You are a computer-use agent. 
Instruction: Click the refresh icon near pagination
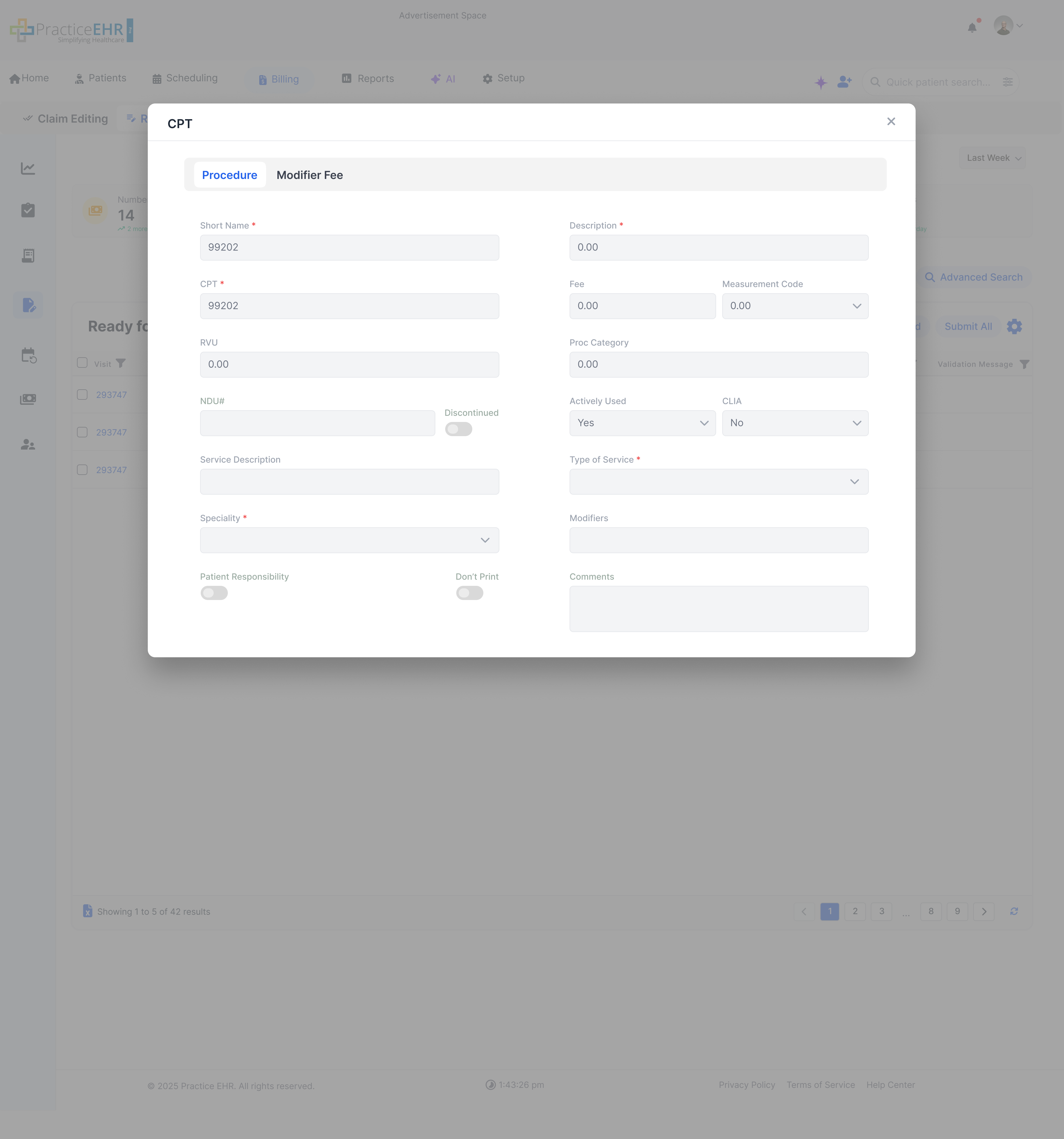(1014, 912)
